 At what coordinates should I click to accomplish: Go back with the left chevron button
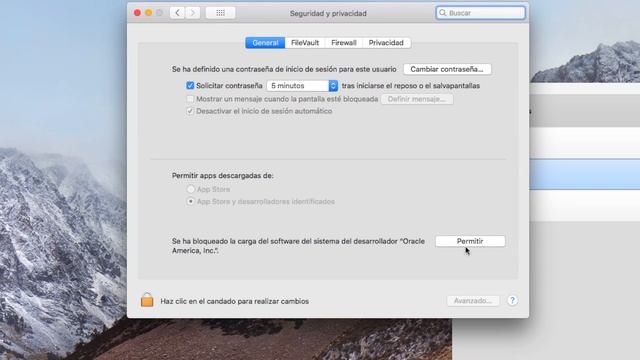click(177, 13)
